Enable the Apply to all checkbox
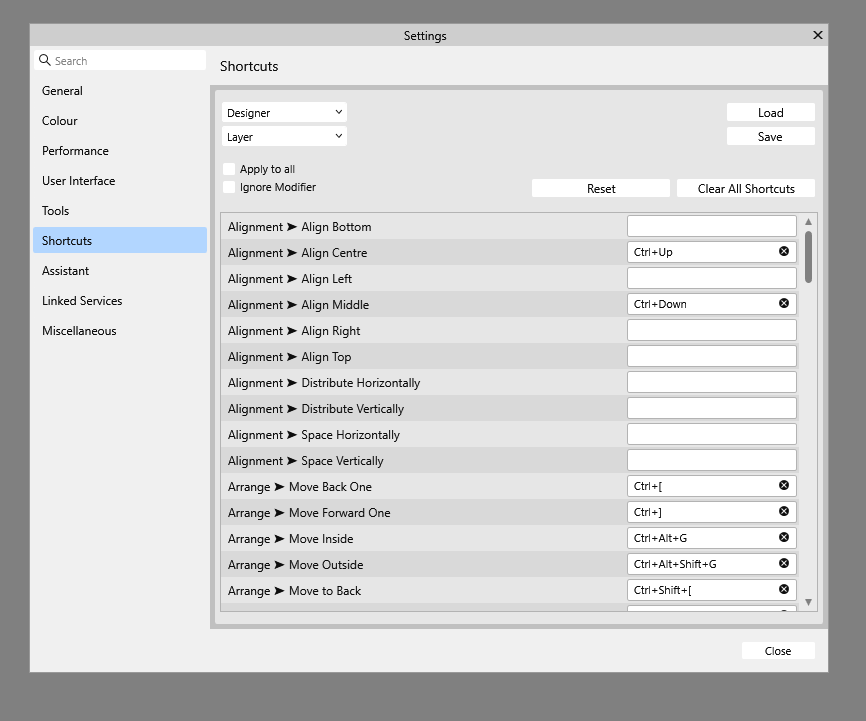Viewport: 866px width, 721px height. (x=229, y=169)
